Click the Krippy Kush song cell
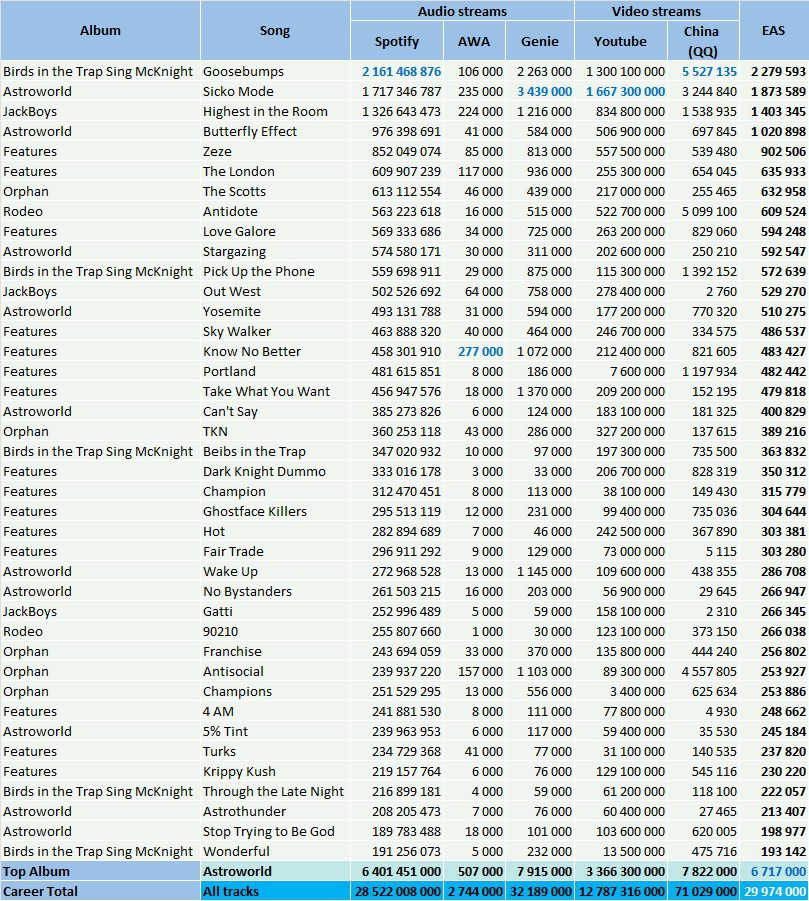This screenshot has height=901, width=809. (x=275, y=771)
